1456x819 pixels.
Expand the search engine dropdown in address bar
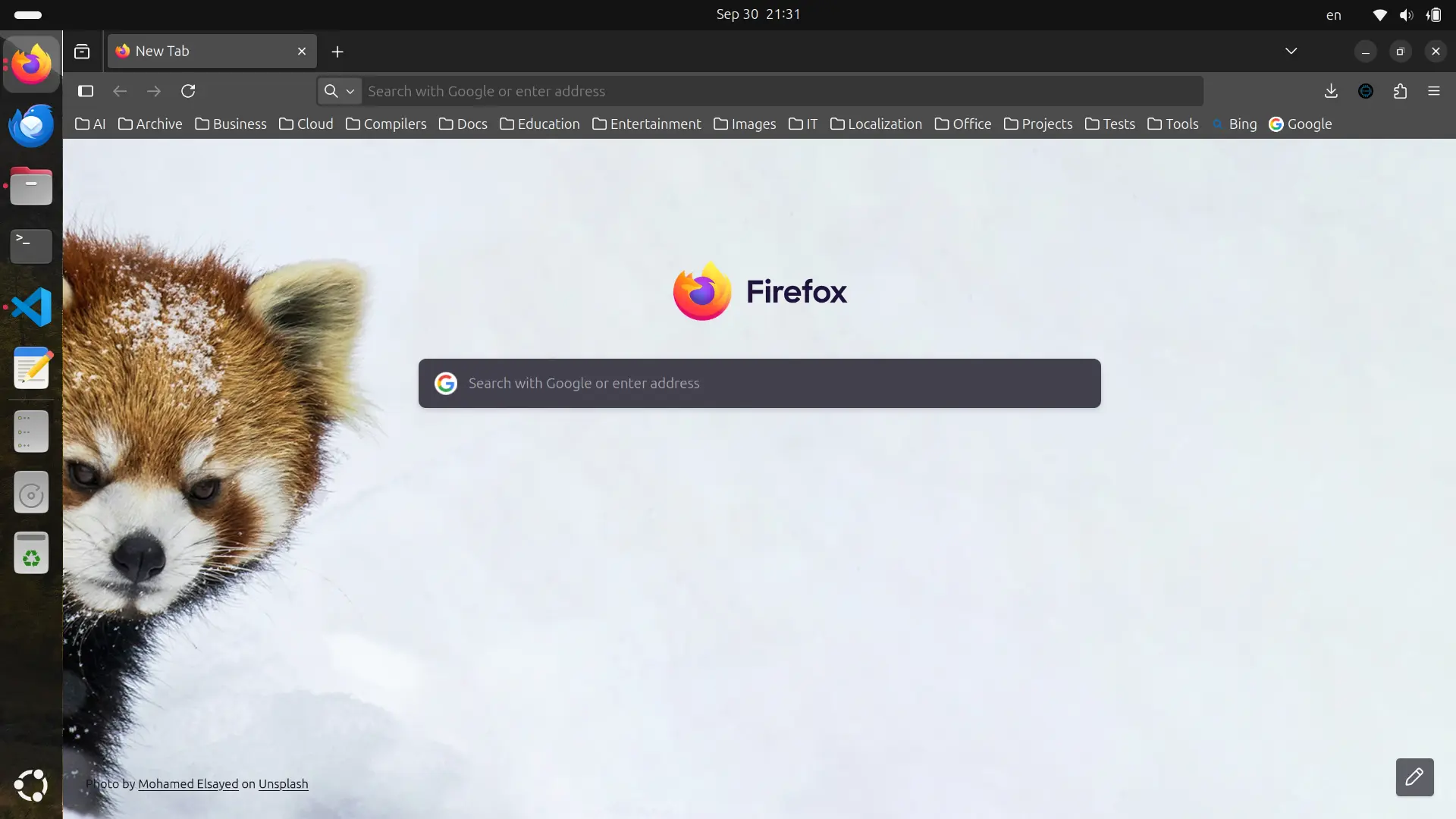350,91
